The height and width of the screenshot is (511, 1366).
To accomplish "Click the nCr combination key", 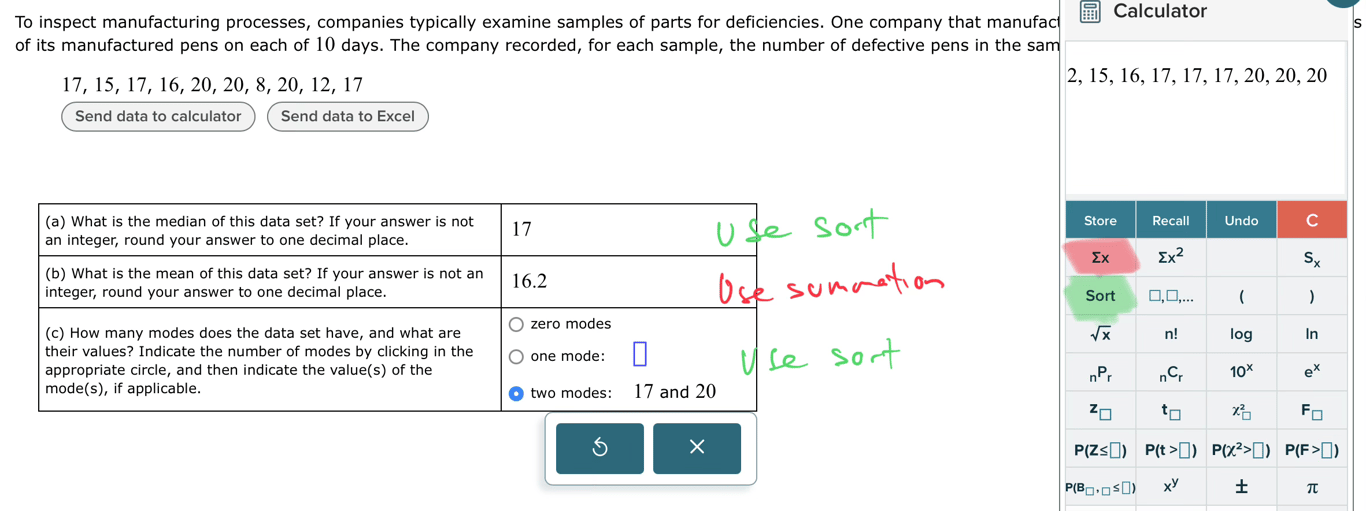I will (1170, 372).
